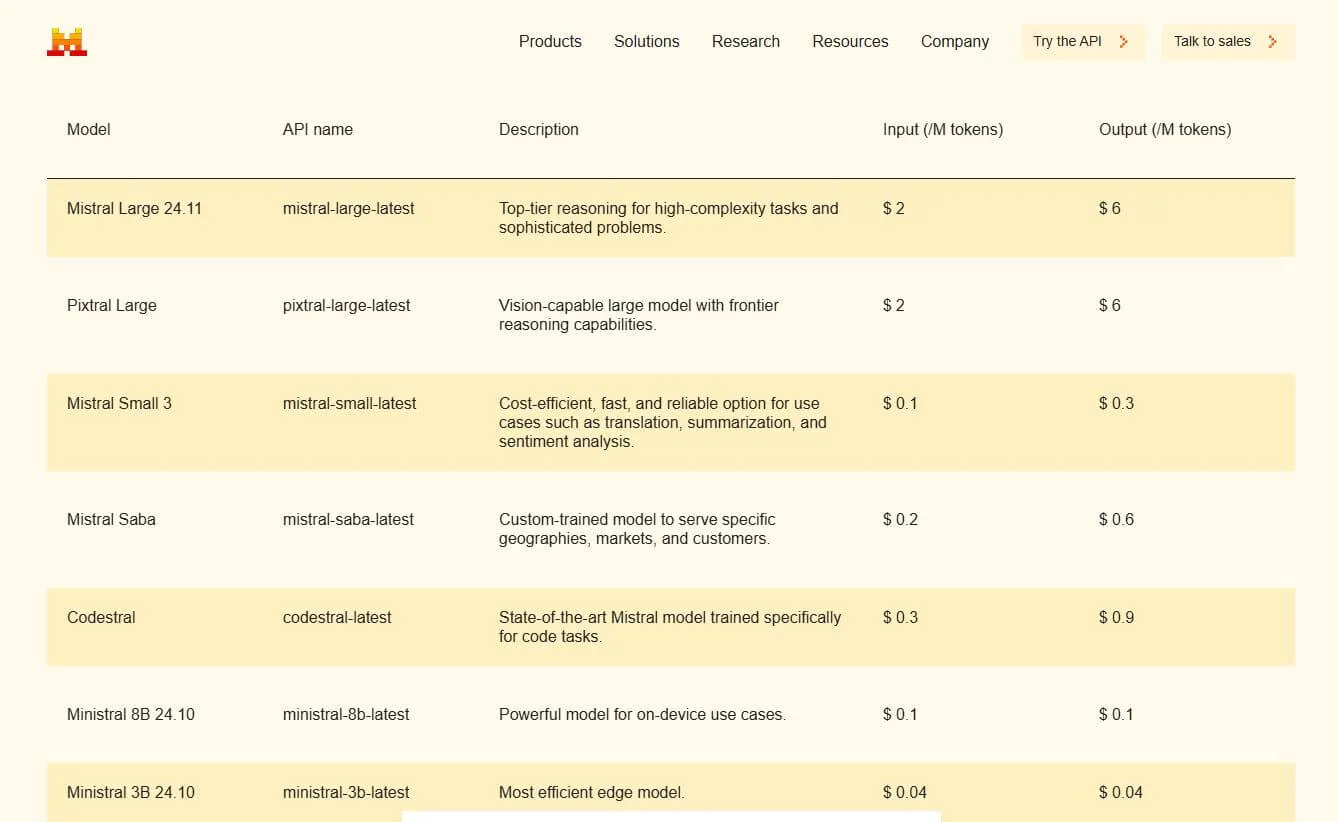Click the Output (/M tokens) column header
The image size is (1337, 822).
pos(1164,129)
